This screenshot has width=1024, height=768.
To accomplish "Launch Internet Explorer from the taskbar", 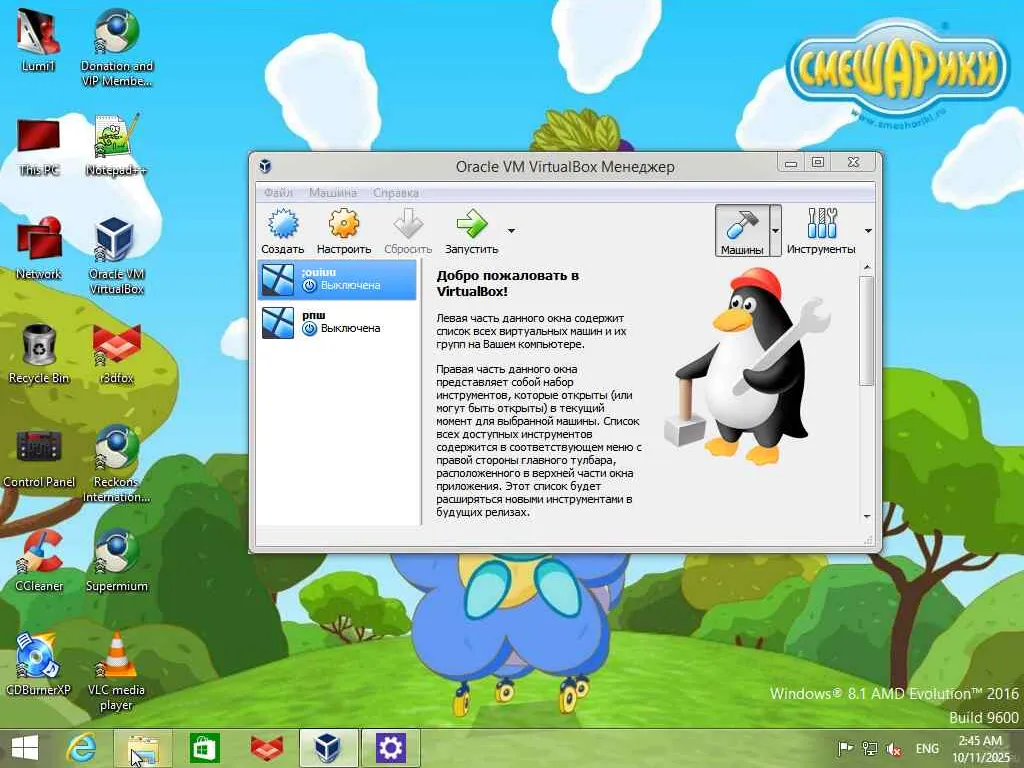I will [82, 748].
